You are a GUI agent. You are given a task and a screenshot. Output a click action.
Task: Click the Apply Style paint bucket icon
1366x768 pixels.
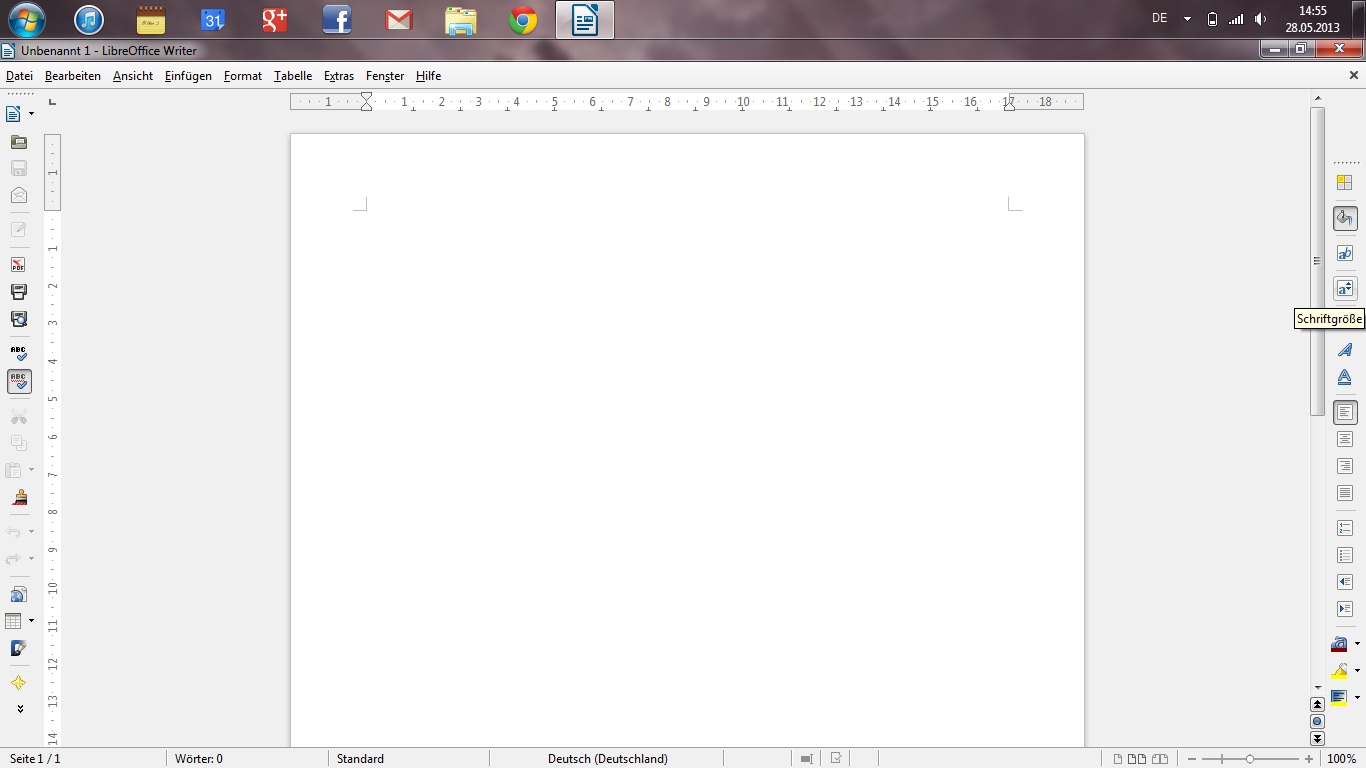1345,218
